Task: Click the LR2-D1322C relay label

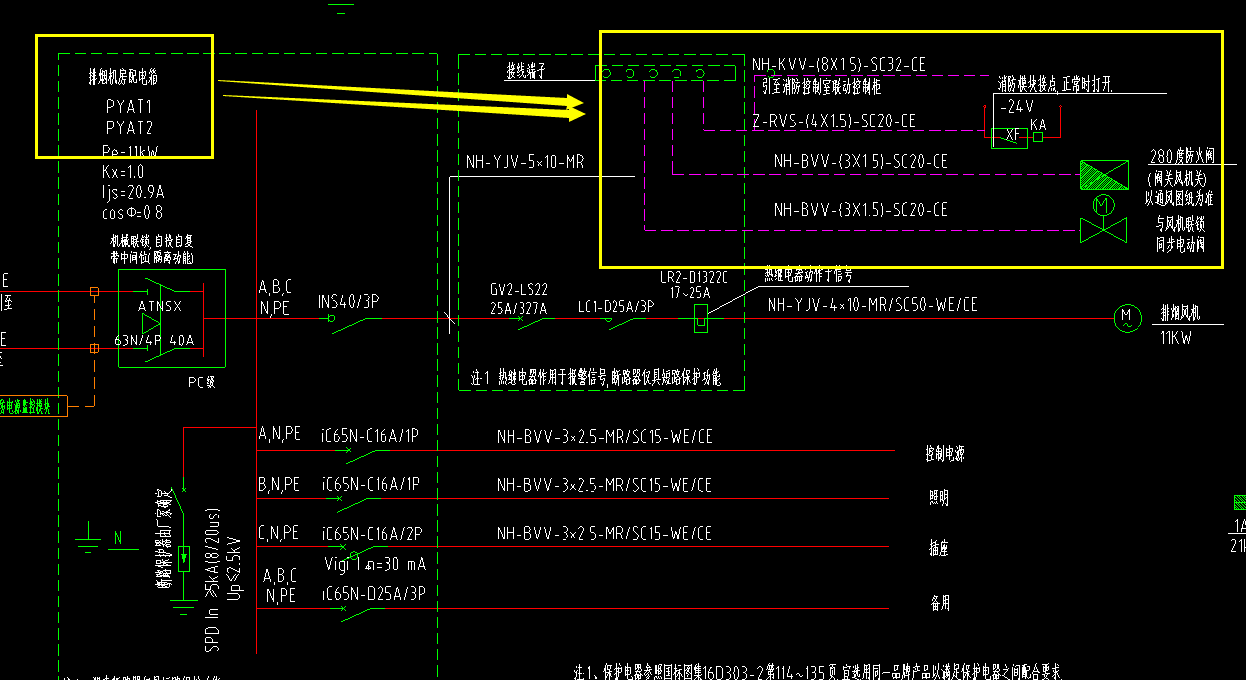Action: pos(694,275)
